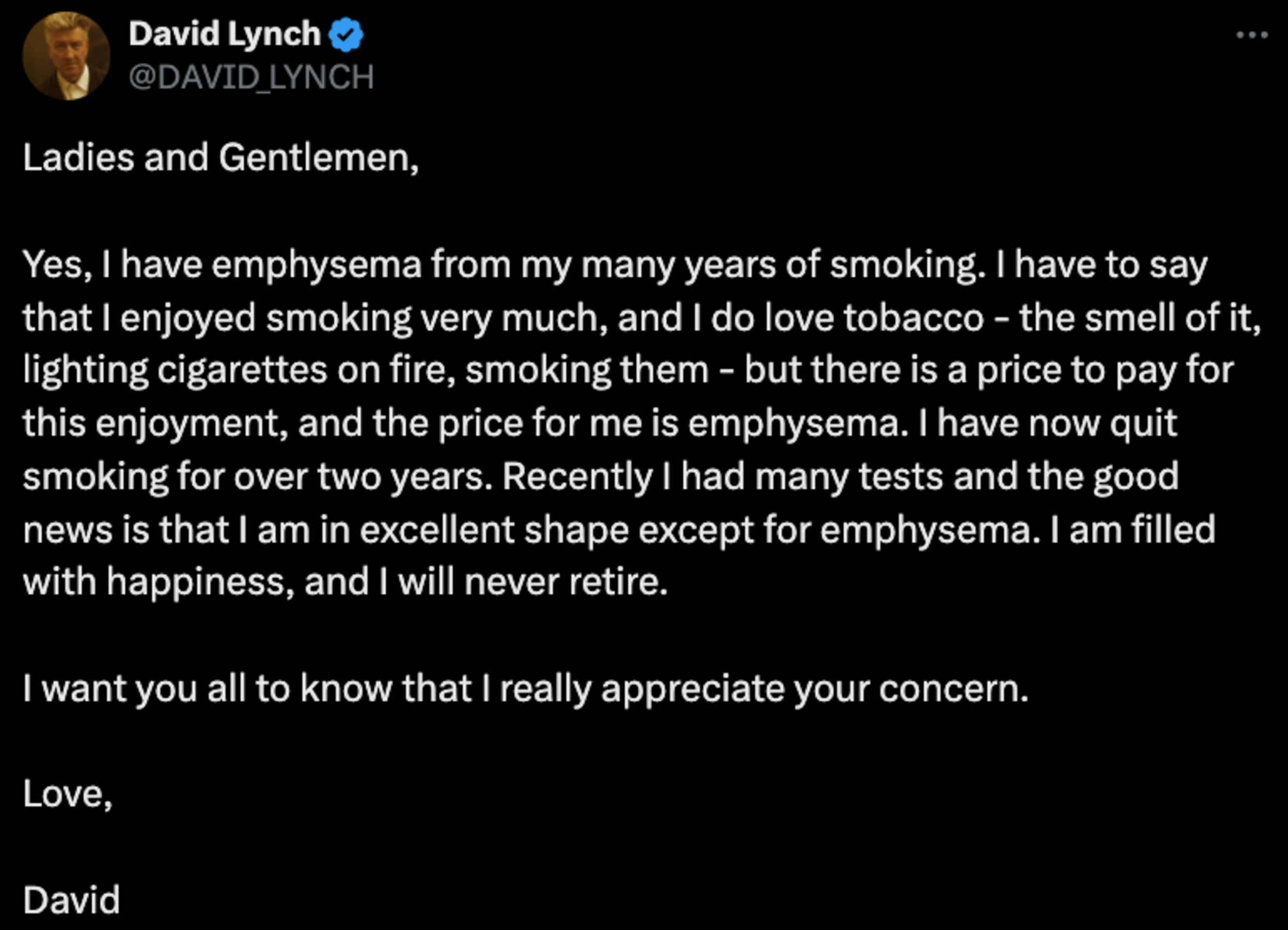Image resolution: width=1288 pixels, height=930 pixels.
Task: Visit the @DAVID_LYNCH handle link
Action: (251, 77)
